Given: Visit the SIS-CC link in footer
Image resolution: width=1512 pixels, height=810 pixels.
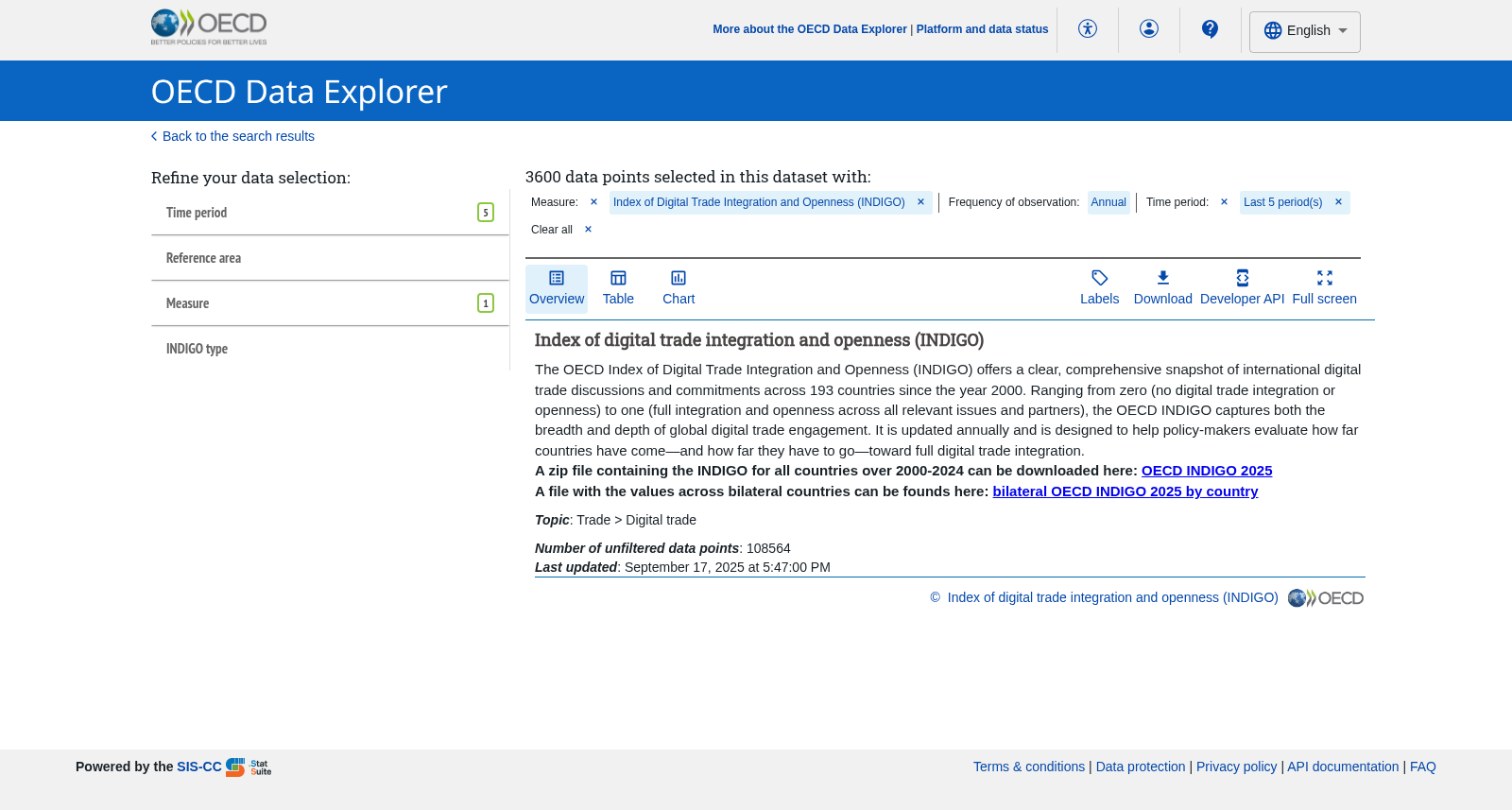Looking at the screenshot, I should (199, 767).
